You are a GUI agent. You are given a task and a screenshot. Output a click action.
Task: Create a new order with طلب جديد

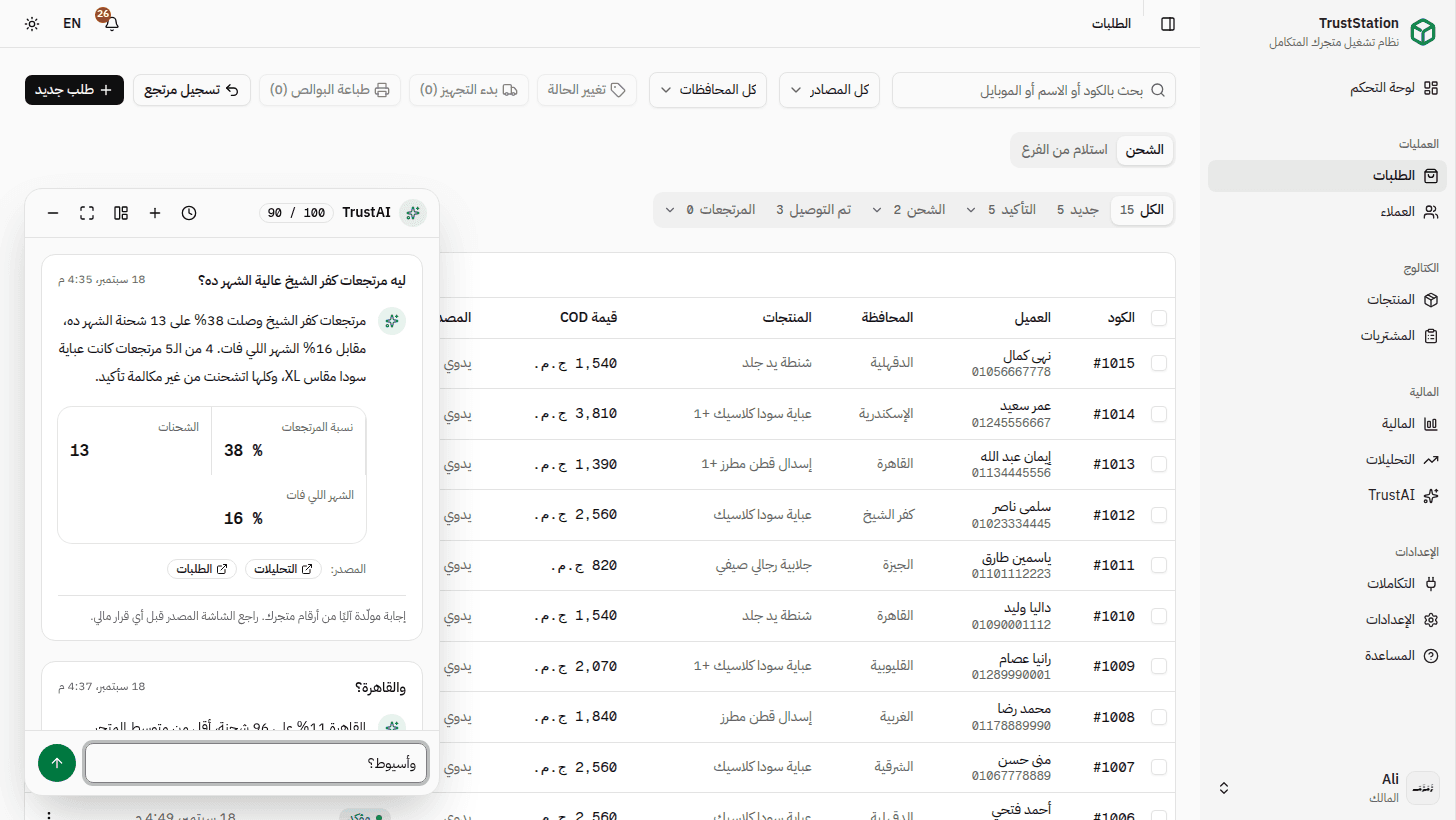[x=74, y=90]
